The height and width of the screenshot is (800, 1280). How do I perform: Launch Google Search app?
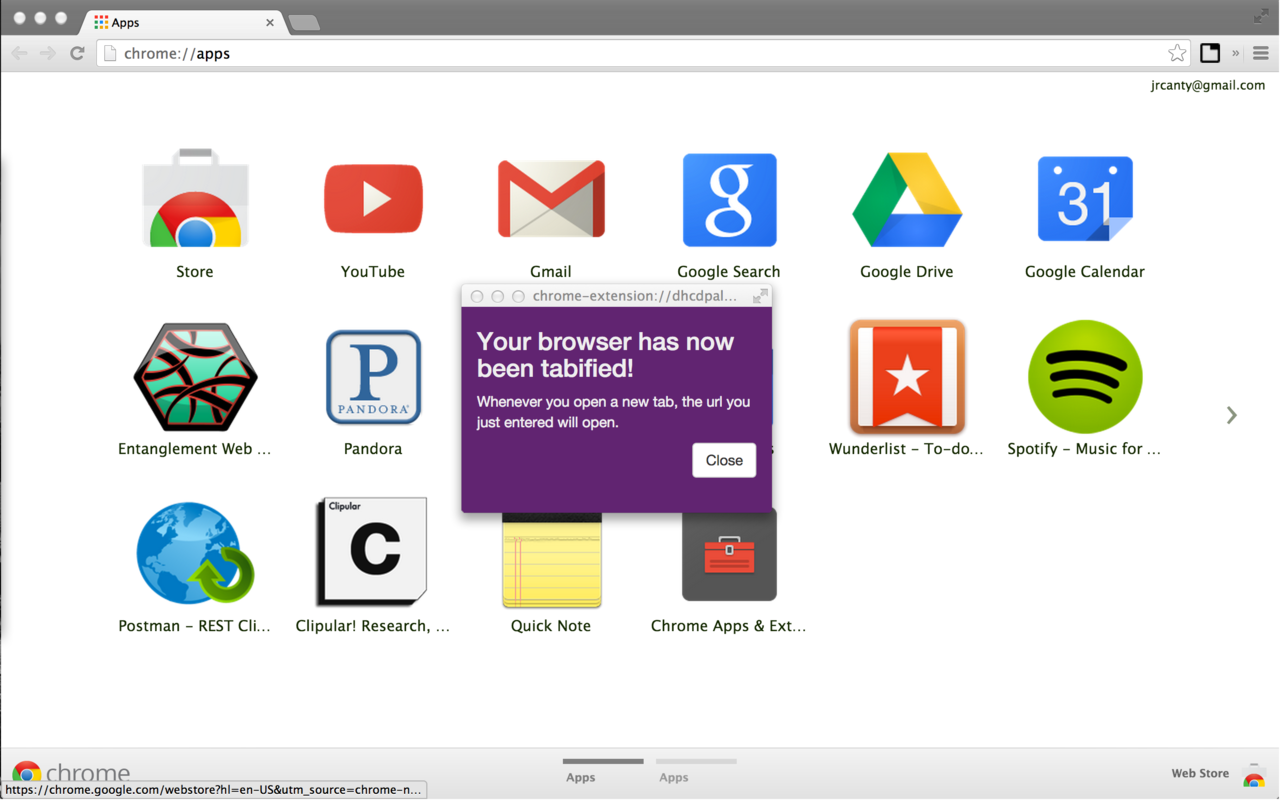729,199
